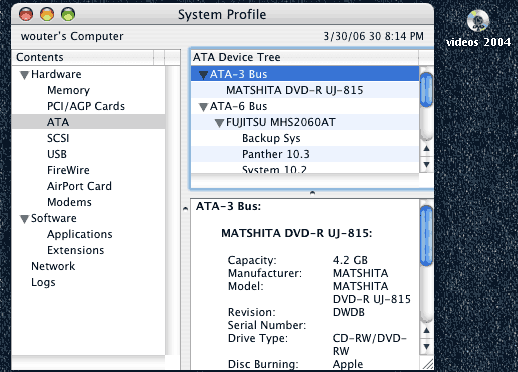The height and width of the screenshot is (372, 518).
Task: Click the details pane scrollbar thumb
Action: pyautogui.click(x=426, y=236)
